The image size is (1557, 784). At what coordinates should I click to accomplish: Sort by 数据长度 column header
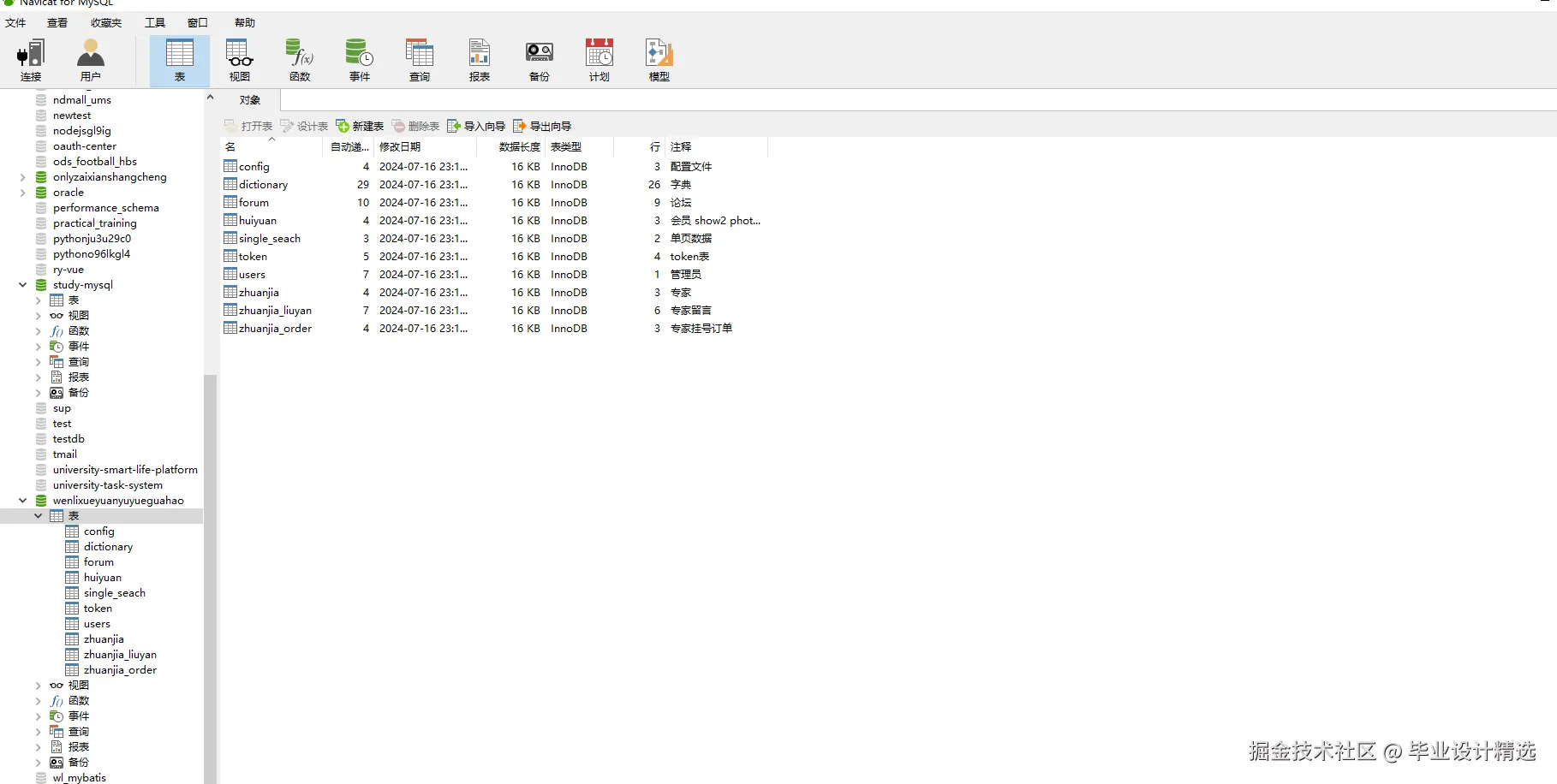pyautogui.click(x=510, y=147)
